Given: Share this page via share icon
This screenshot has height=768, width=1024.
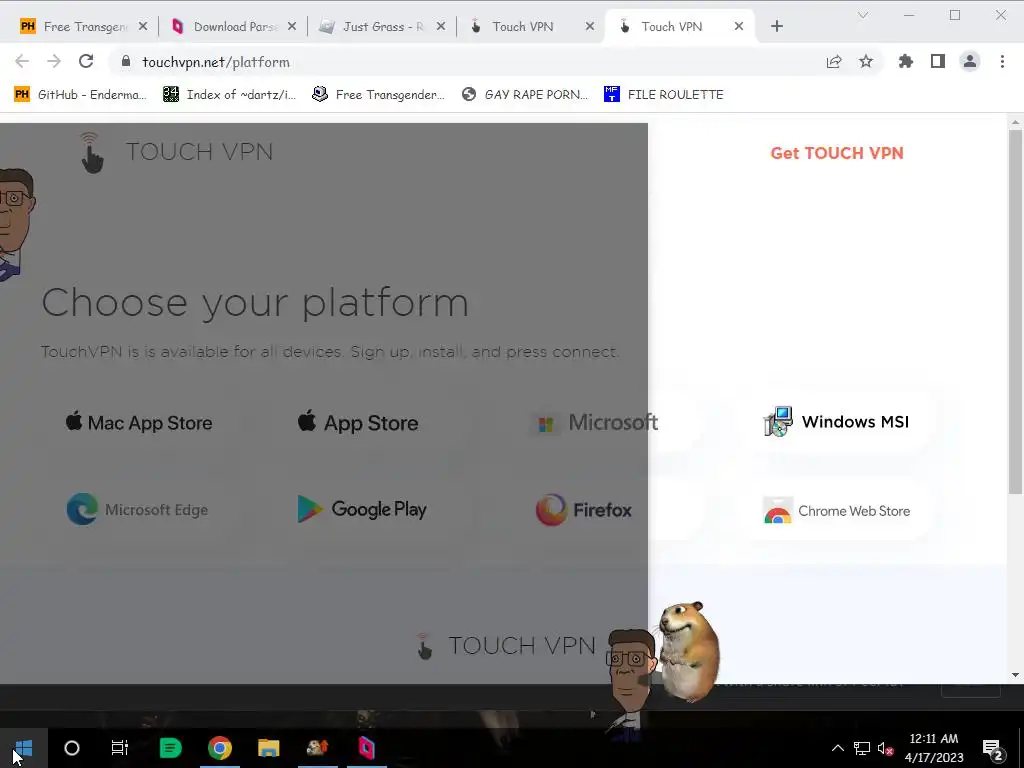Looking at the screenshot, I should click(x=834, y=61).
